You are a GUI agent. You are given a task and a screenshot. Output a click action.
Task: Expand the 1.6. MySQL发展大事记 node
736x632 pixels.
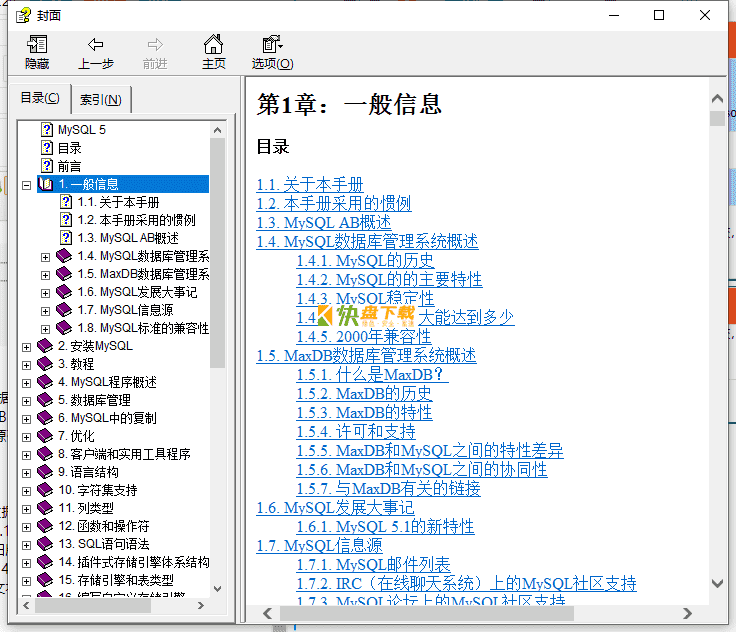pyautogui.click(x=45, y=293)
